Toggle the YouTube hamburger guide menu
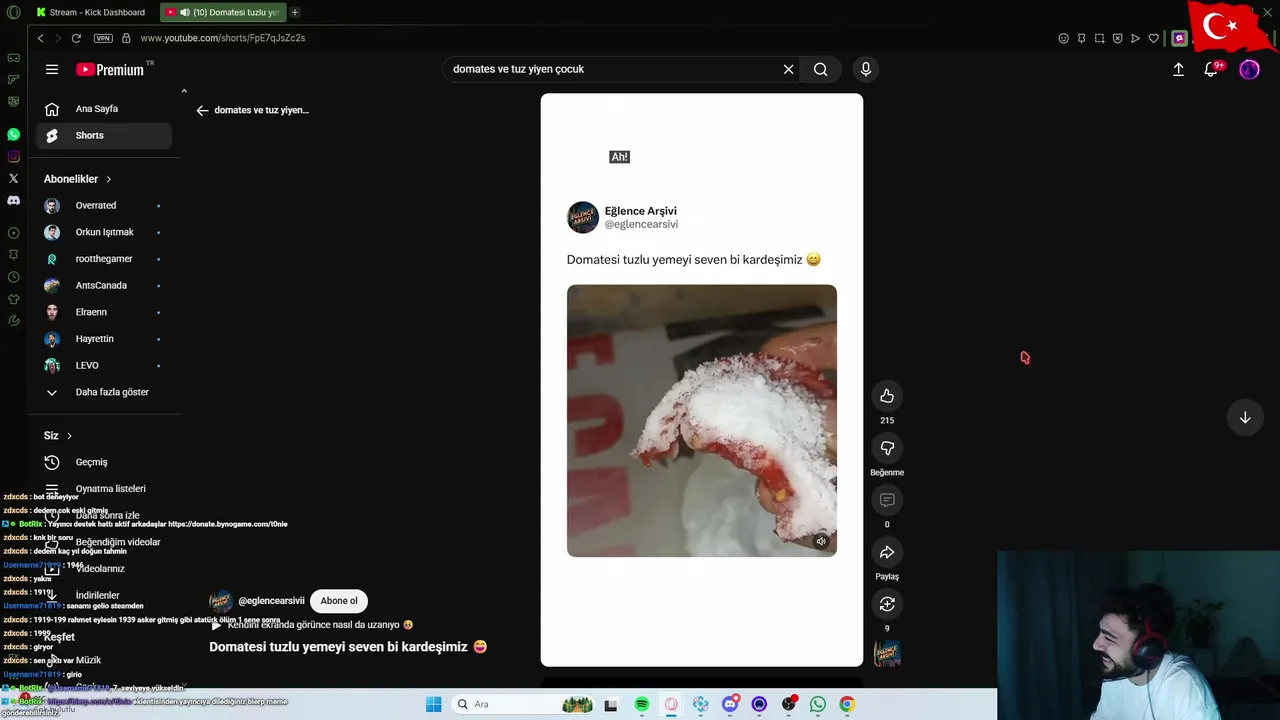 tap(52, 69)
